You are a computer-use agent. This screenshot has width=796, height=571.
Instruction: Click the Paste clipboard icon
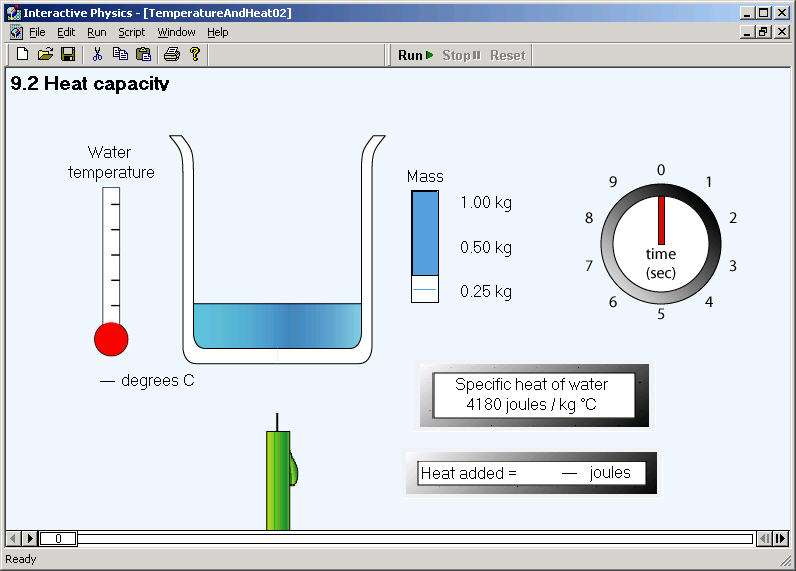coord(144,54)
